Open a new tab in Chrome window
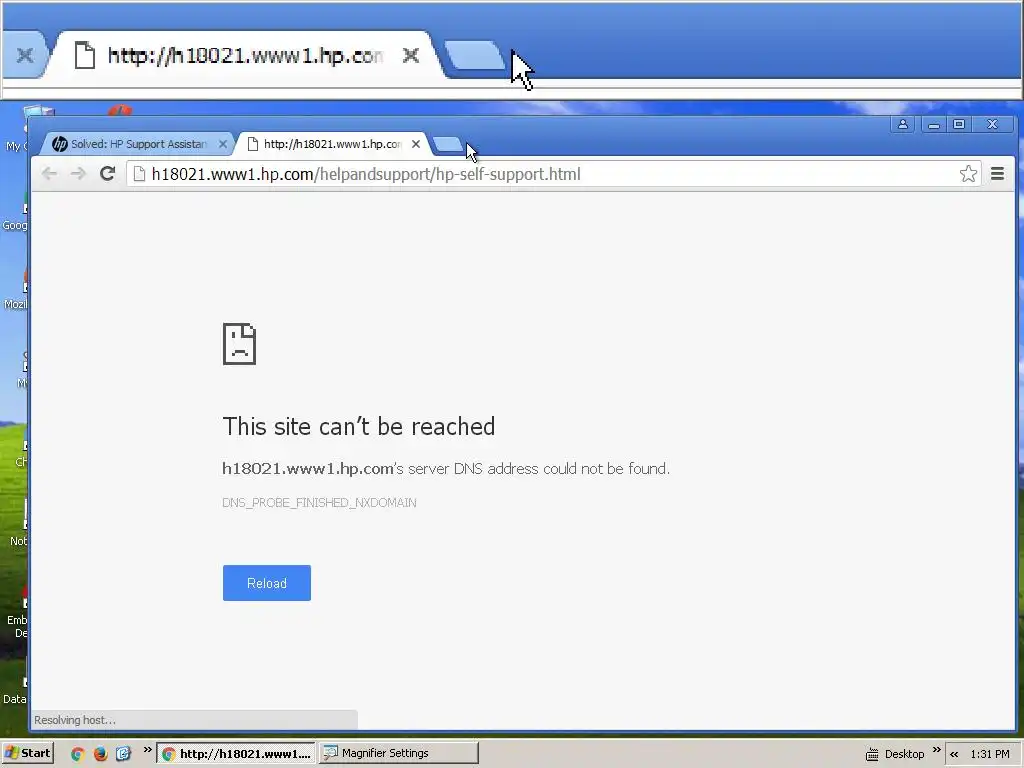This screenshot has height=768, width=1024. tap(448, 144)
